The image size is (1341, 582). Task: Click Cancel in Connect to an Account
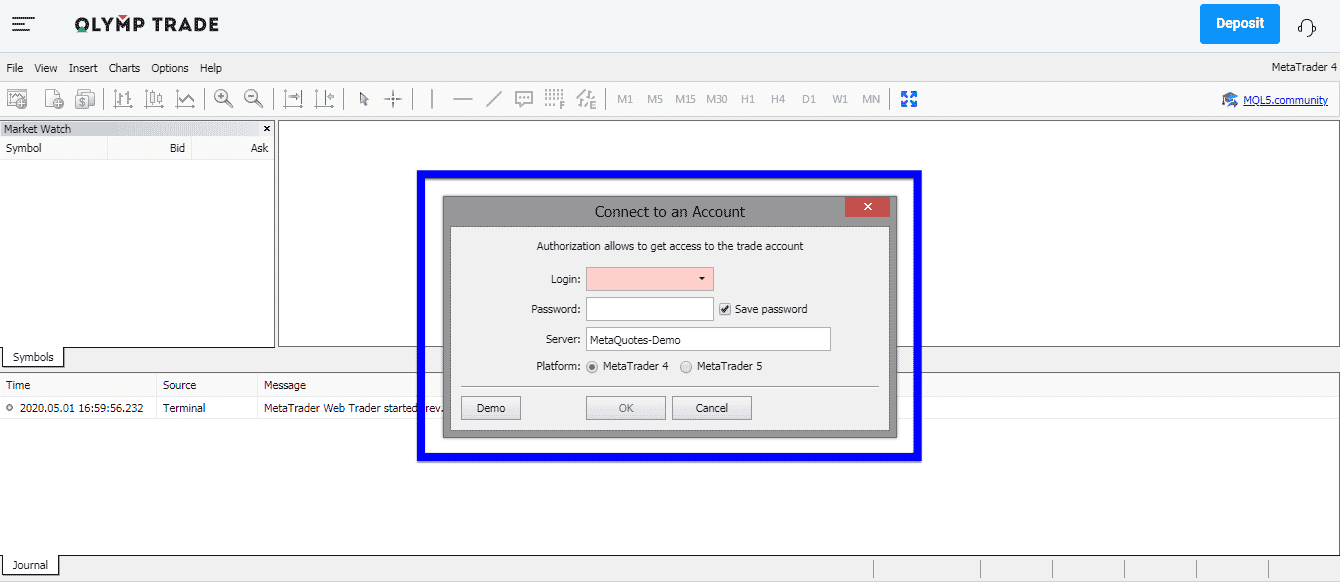712,408
